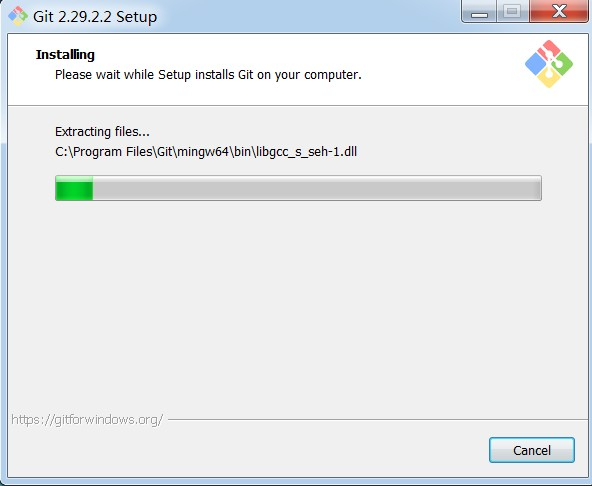Click the gray unfilled progress bar area

tap(317, 188)
